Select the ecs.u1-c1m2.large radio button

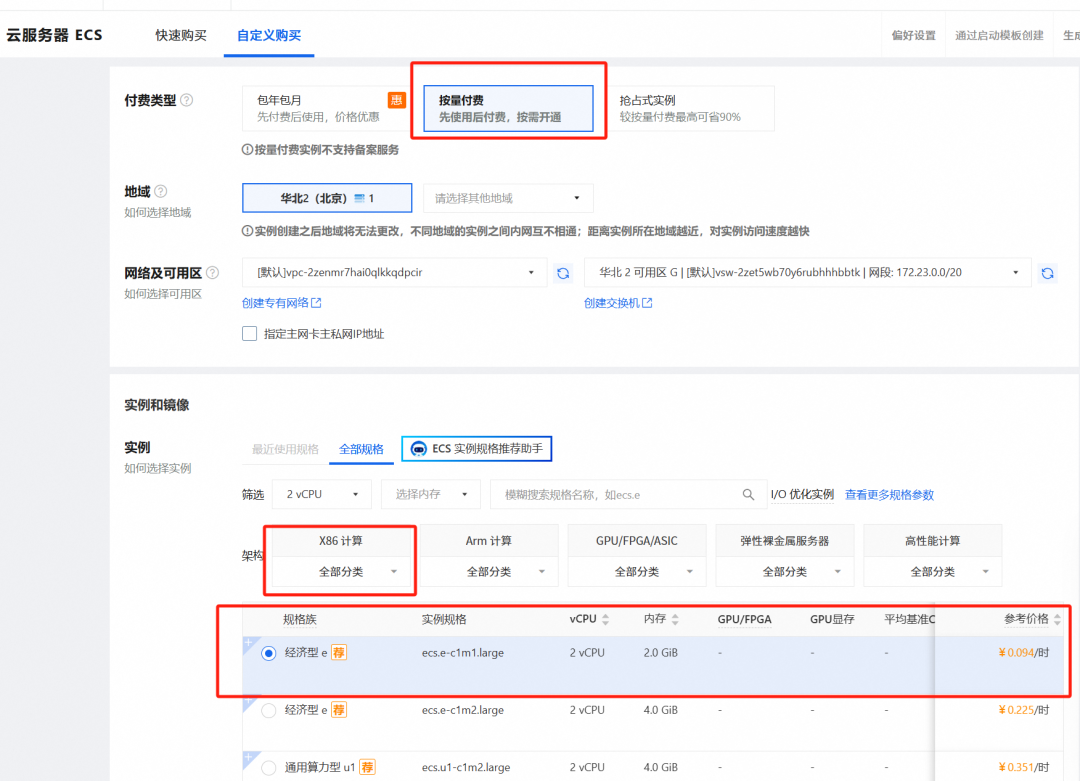point(269,768)
